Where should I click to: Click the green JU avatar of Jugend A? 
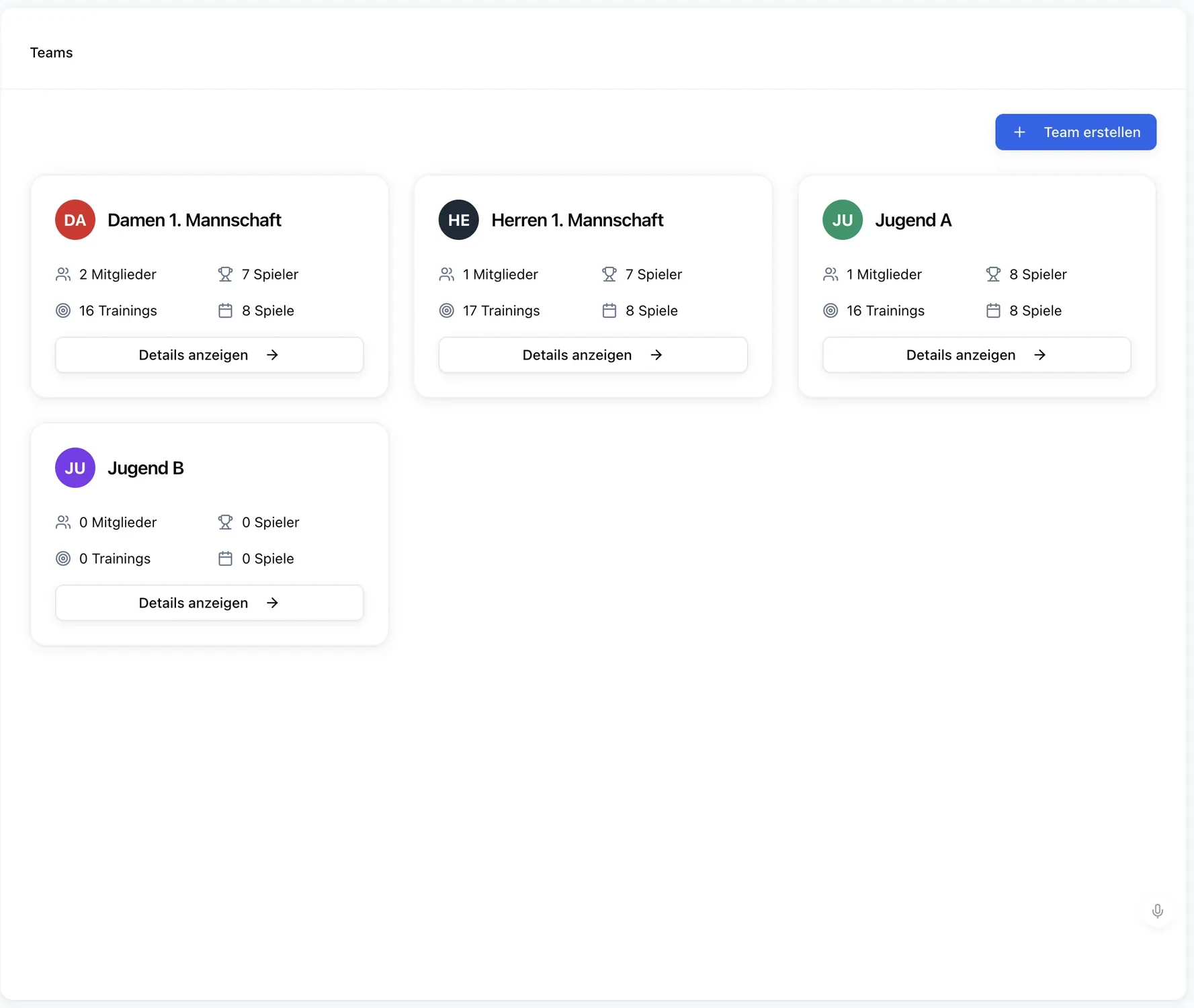click(843, 220)
